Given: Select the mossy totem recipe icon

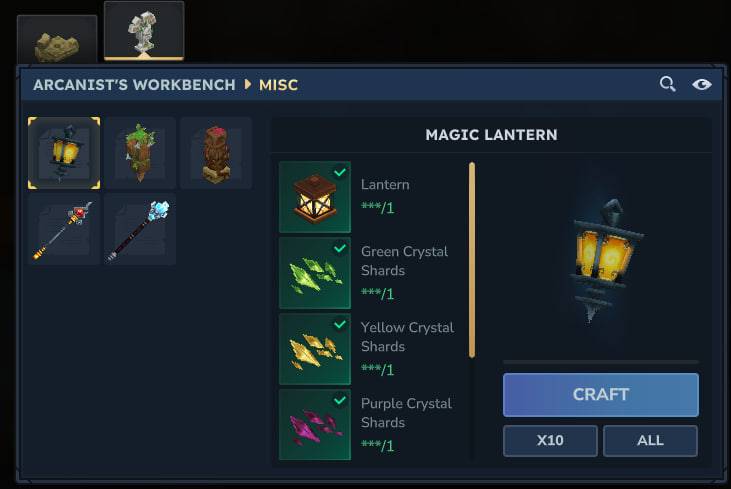Looking at the screenshot, I should [140, 153].
